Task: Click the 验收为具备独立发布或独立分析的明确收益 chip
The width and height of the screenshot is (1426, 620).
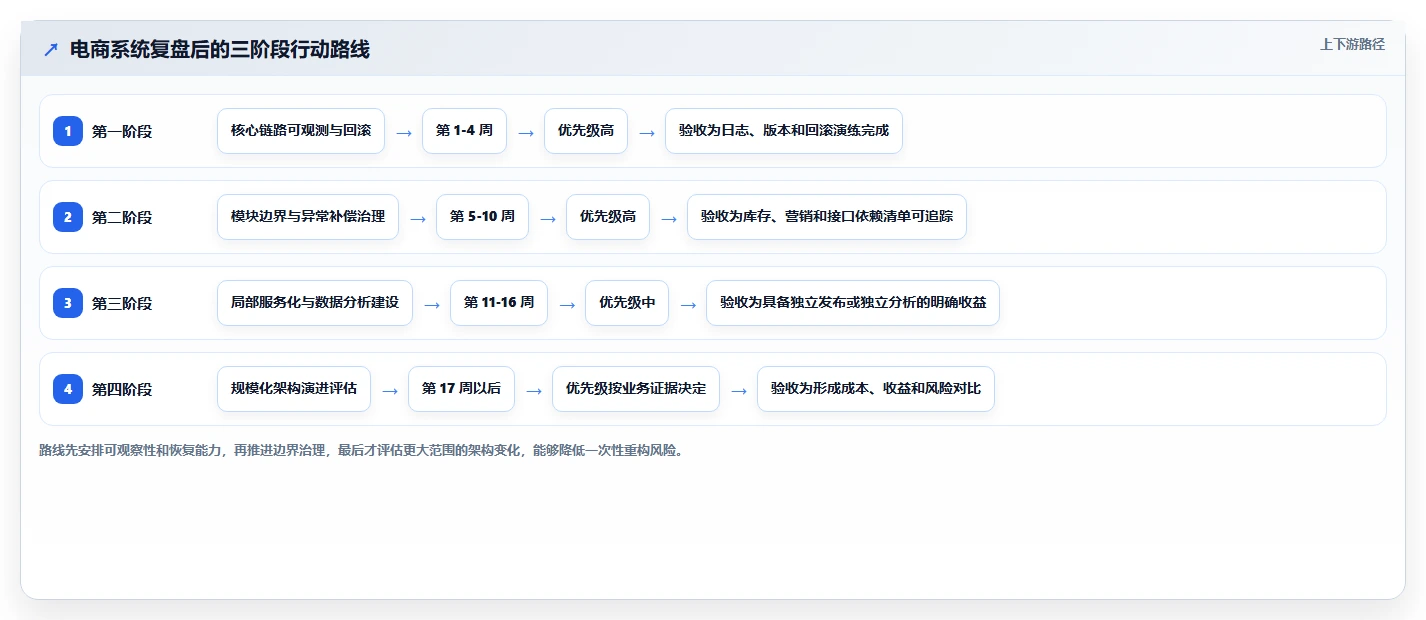Action: coord(853,303)
